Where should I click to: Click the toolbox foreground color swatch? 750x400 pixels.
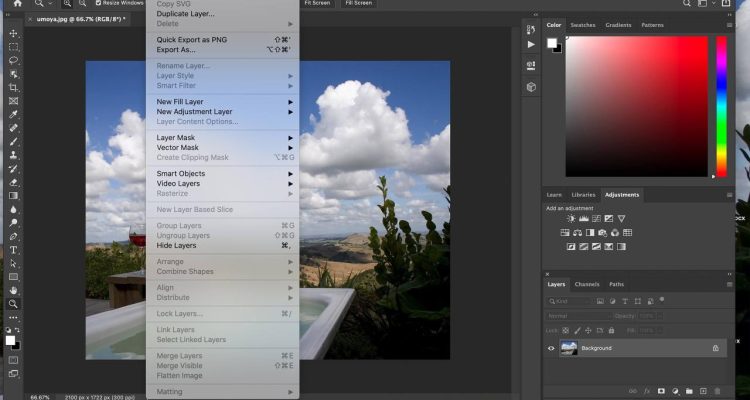pos(10,340)
